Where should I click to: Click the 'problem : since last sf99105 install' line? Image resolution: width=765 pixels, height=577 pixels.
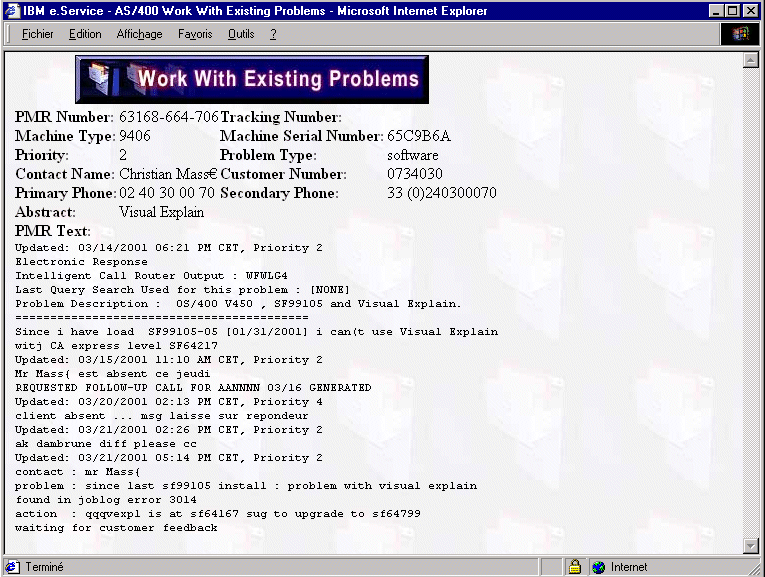point(246,486)
